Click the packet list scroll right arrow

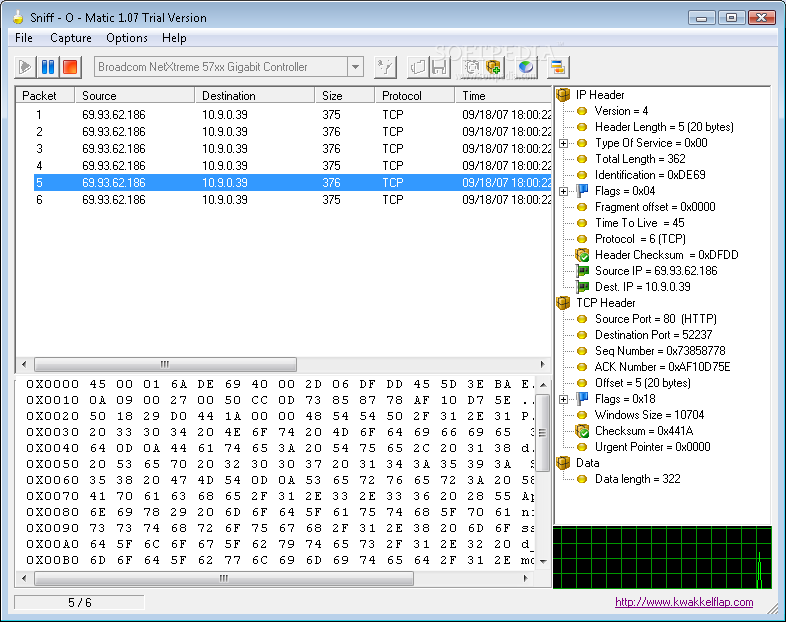pos(542,364)
